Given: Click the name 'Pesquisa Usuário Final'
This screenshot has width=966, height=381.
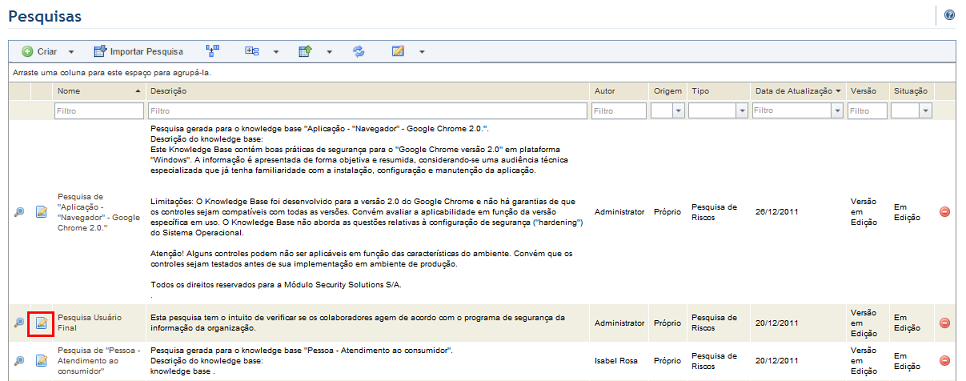Looking at the screenshot, I should [90, 322].
